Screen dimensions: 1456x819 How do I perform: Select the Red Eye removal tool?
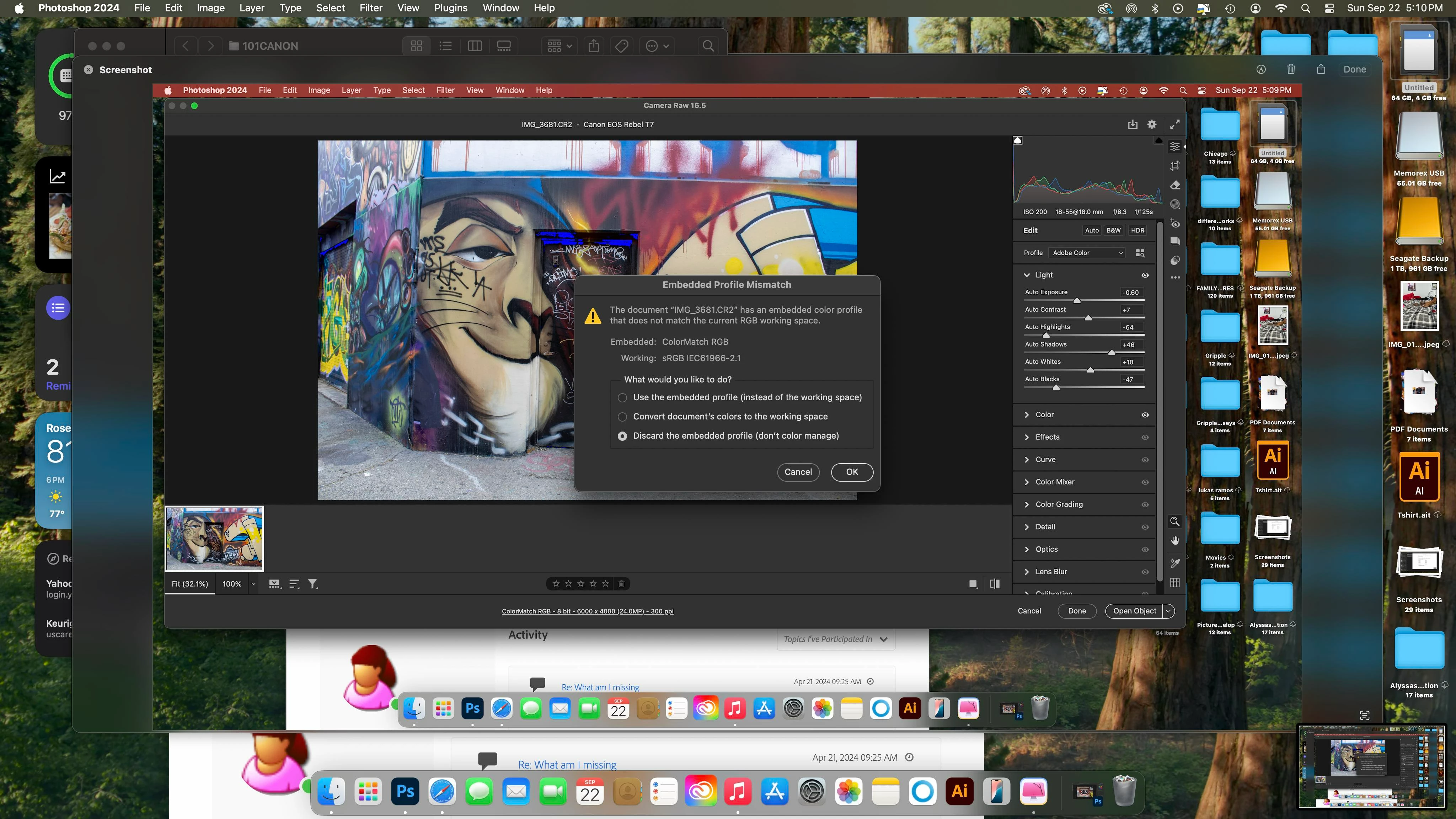pos(1175,223)
